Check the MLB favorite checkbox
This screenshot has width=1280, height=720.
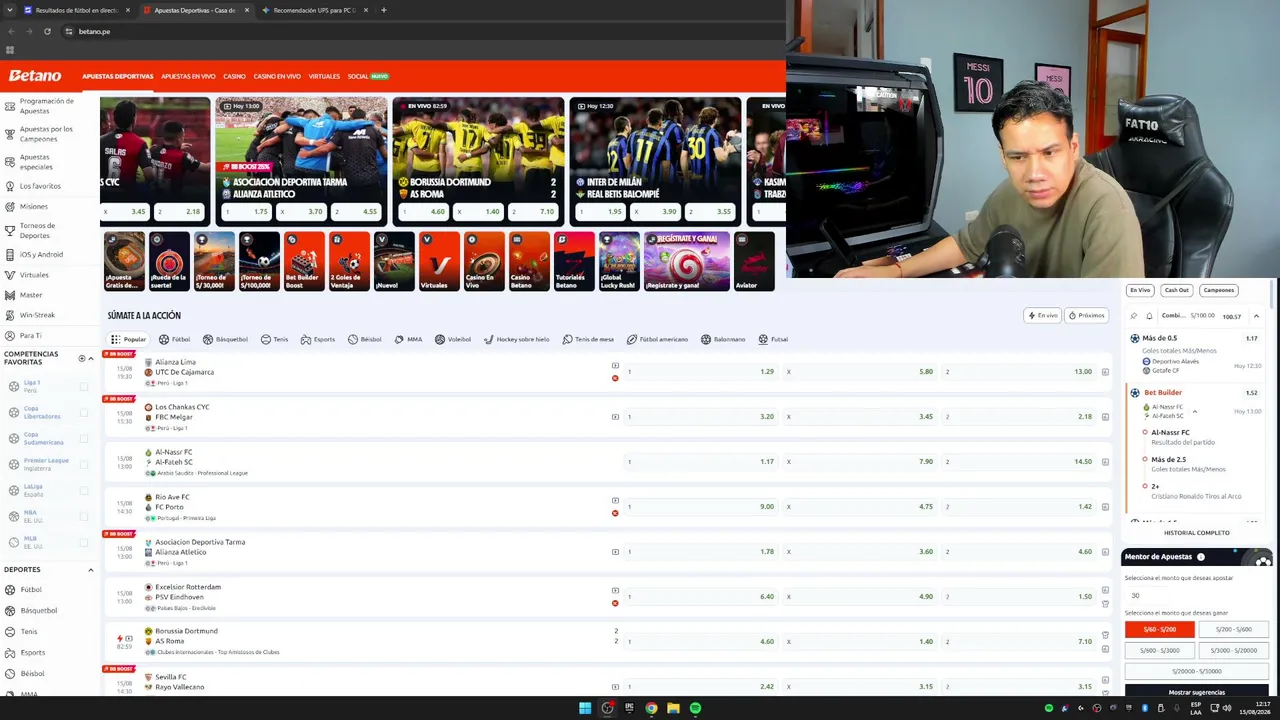point(84,542)
